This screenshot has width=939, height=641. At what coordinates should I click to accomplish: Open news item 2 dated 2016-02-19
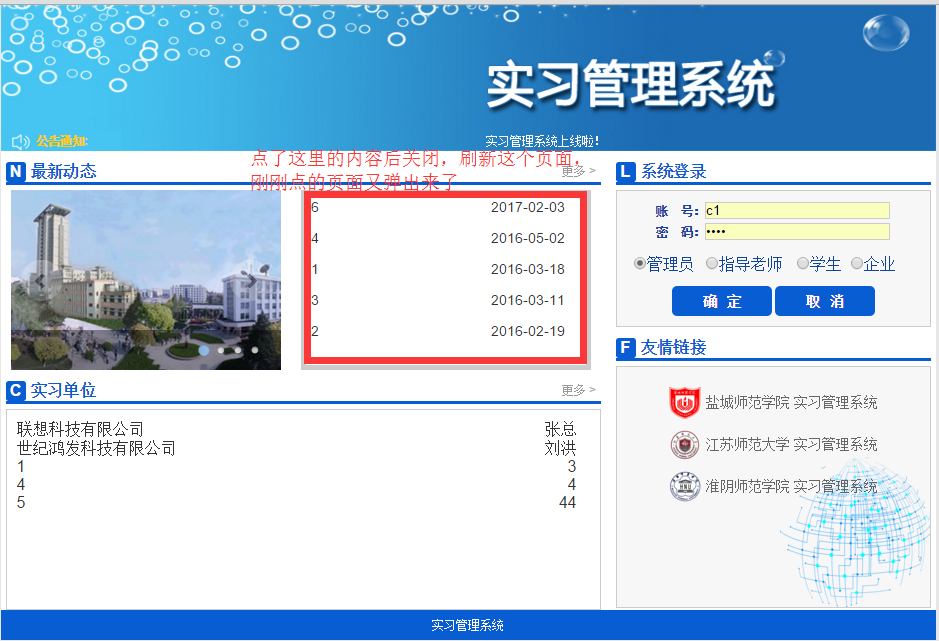[x=438, y=331]
